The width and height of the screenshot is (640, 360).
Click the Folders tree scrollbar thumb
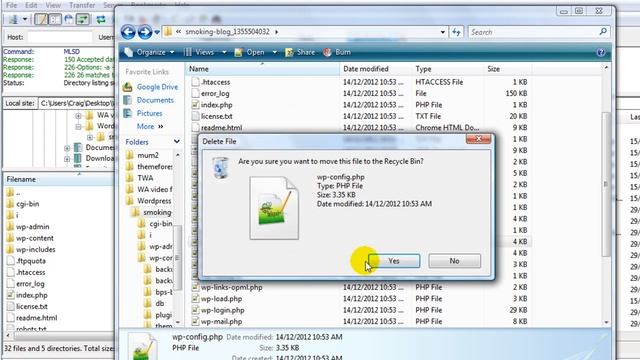pos(177,258)
